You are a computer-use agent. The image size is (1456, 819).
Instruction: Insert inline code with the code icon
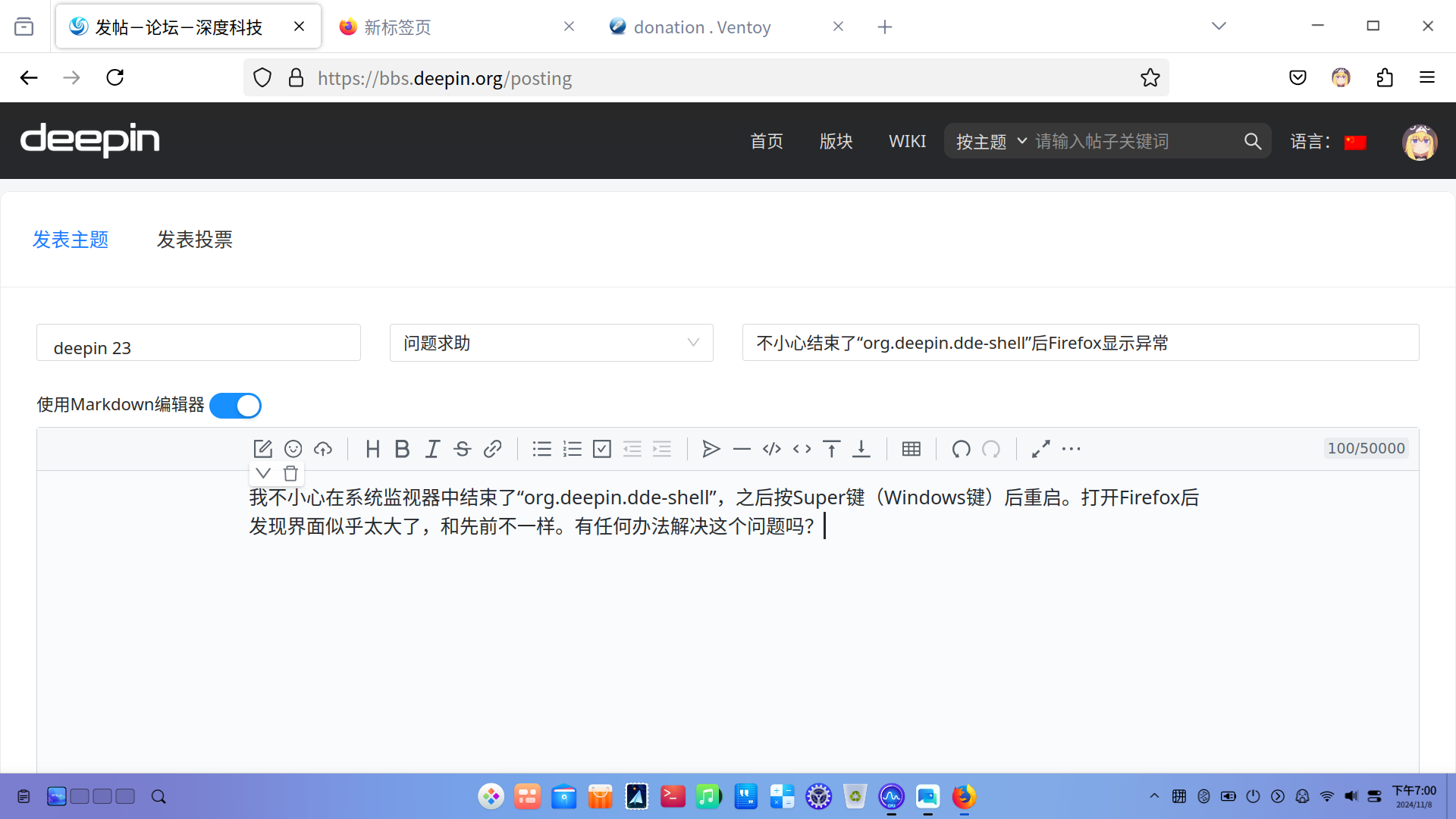tap(802, 449)
